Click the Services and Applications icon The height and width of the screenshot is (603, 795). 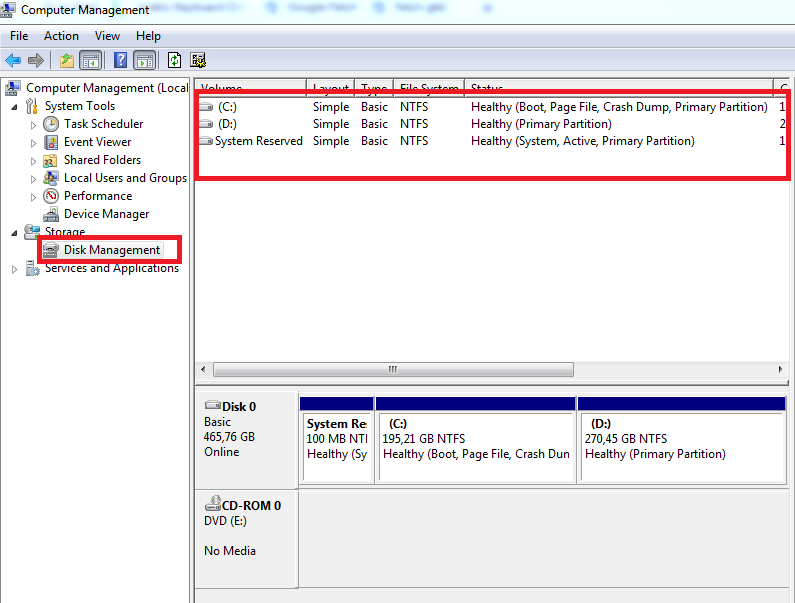pos(32,268)
